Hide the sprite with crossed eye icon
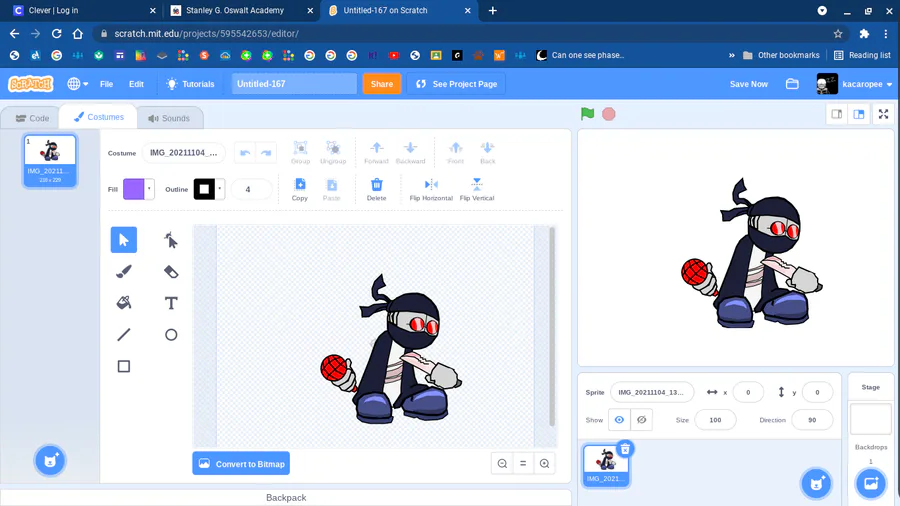Image resolution: width=900 pixels, height=506 pixels. 641,420
